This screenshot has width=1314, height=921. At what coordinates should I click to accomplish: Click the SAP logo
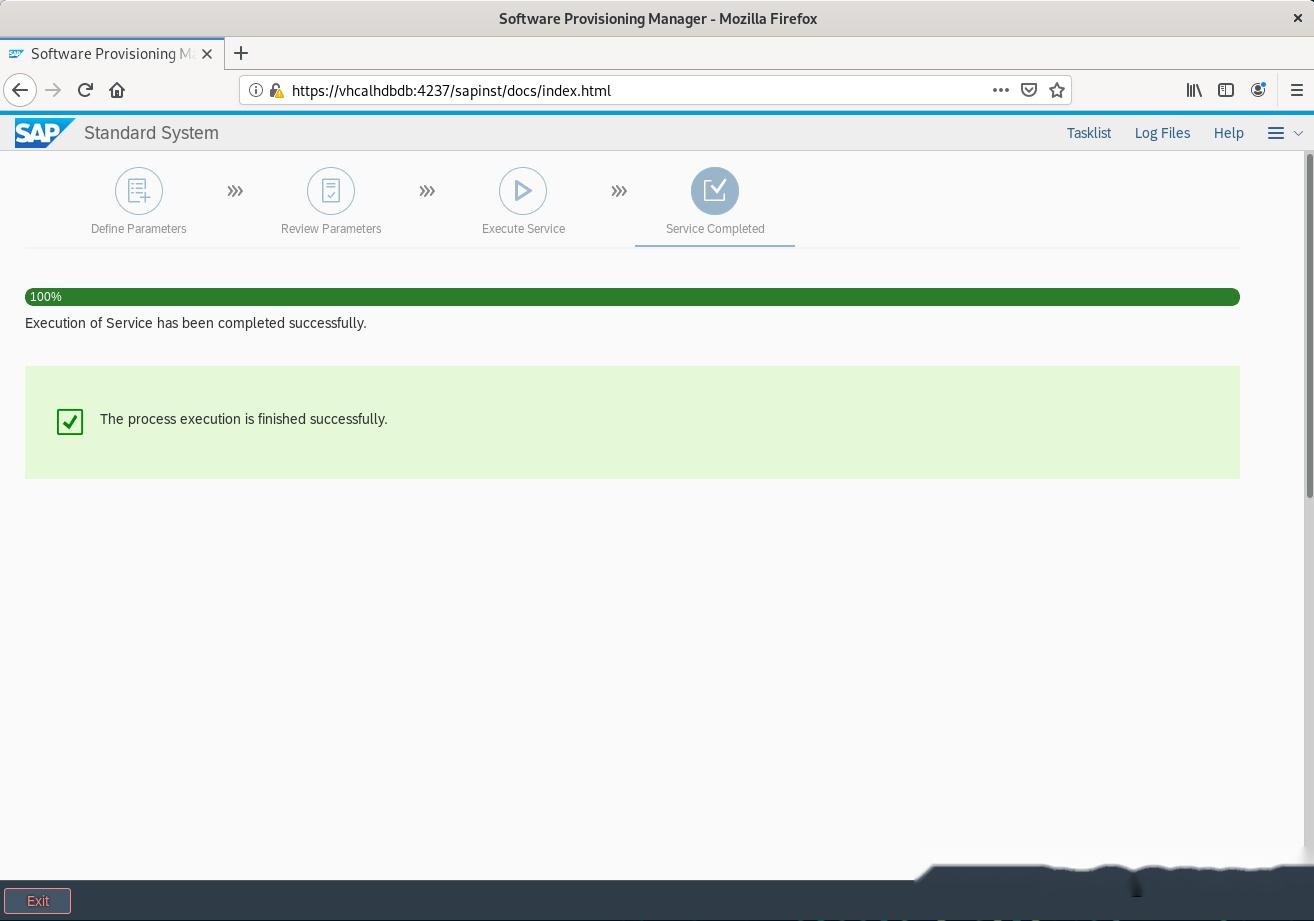pos(43,133)
